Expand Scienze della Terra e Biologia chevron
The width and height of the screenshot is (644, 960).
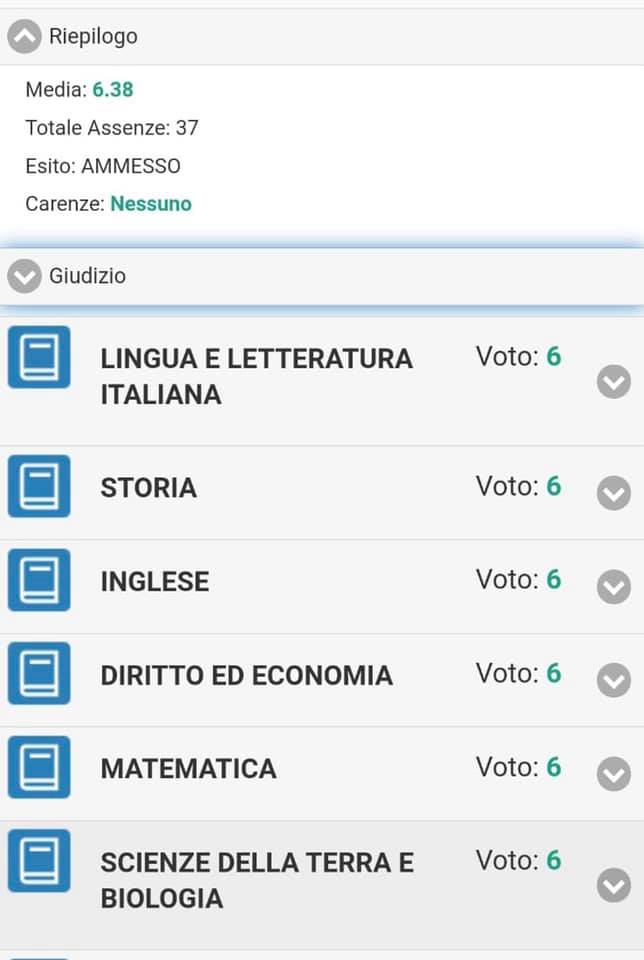point(614,885)
